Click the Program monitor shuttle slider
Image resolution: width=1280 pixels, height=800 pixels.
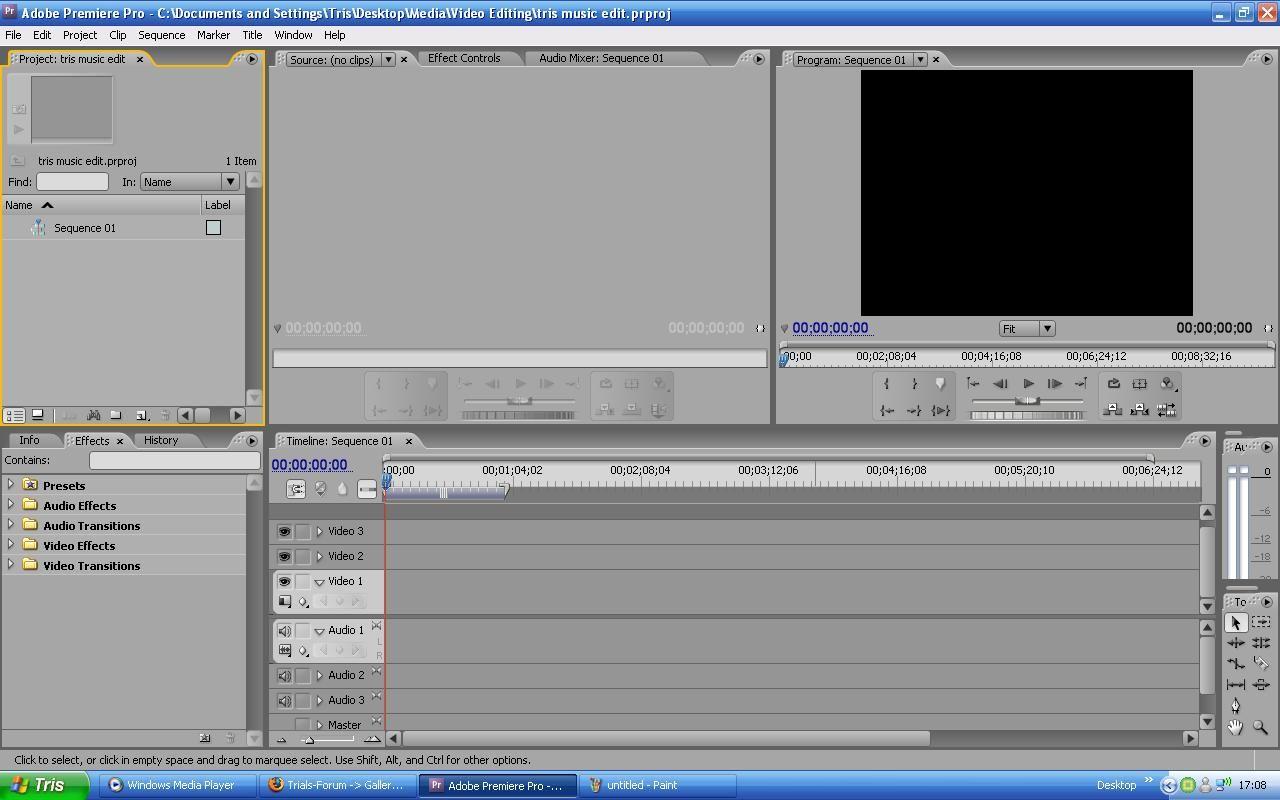click(1027, 401)
